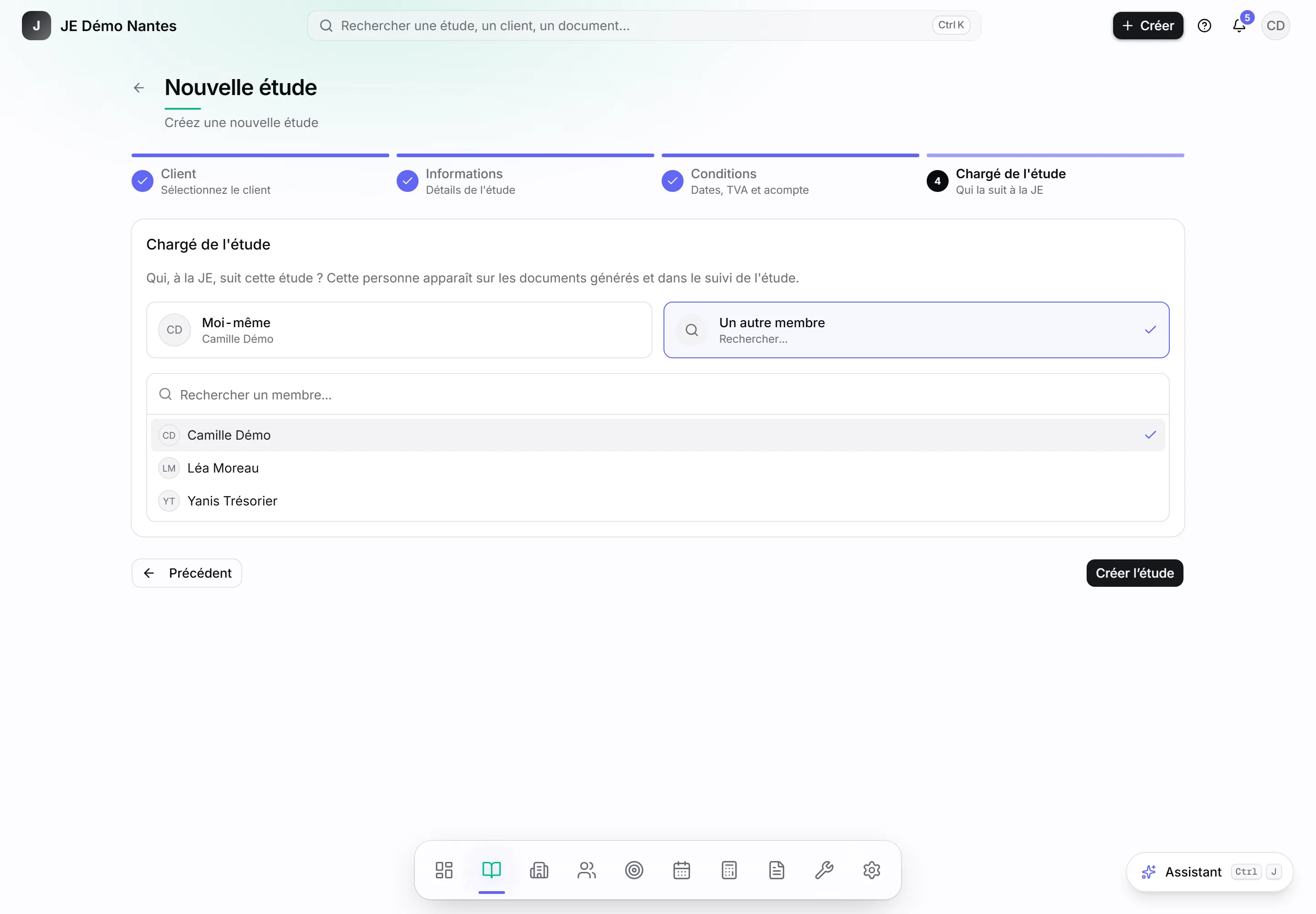Click the card description starting with Qui, à la JE
This screenshot has width=1316, height=914.
click(x=472, y=278)
